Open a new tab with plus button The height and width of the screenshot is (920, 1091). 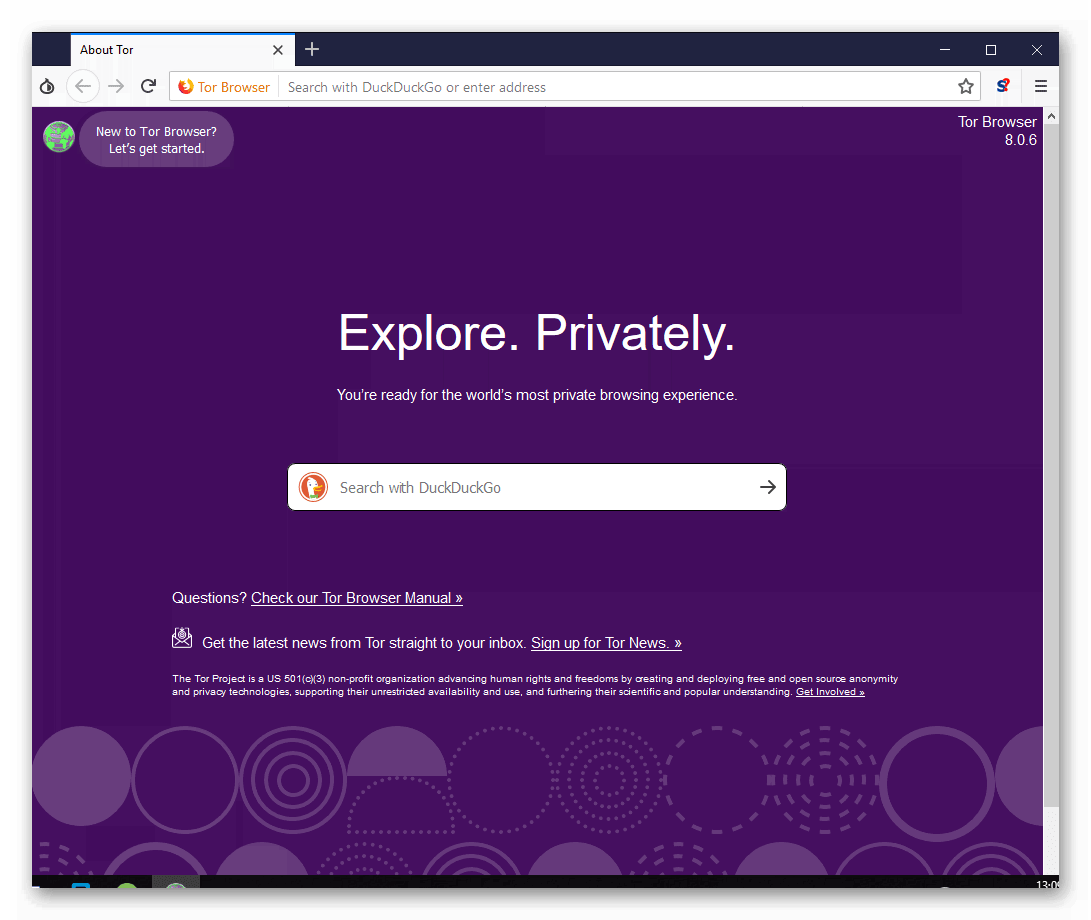pos(312,49)
